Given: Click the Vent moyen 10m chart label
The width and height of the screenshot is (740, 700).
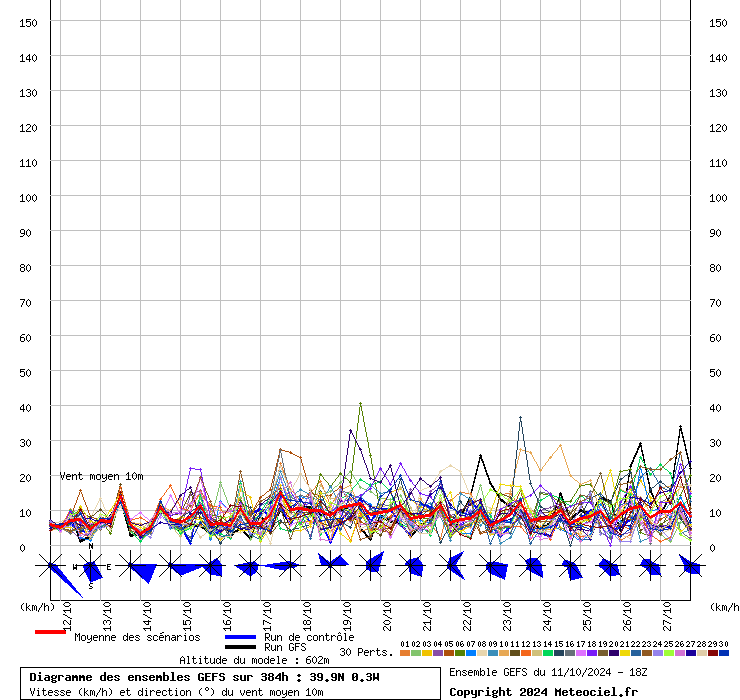Looking at the screenshot, I should 101,476.
